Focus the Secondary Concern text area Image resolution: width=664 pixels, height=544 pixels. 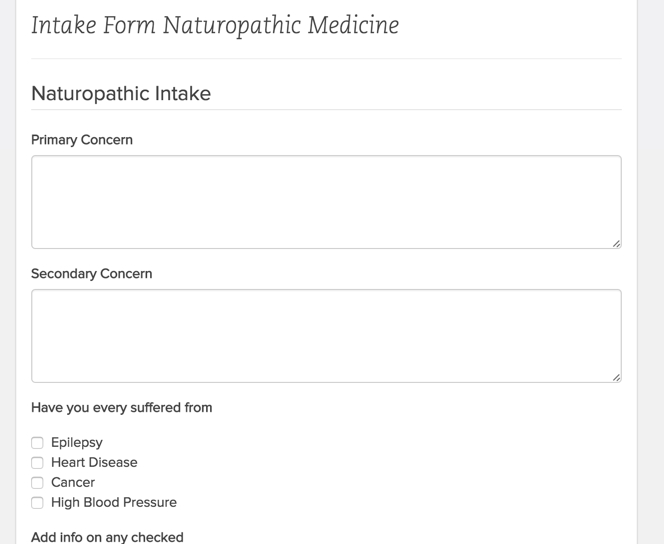[x=326, y=335]
